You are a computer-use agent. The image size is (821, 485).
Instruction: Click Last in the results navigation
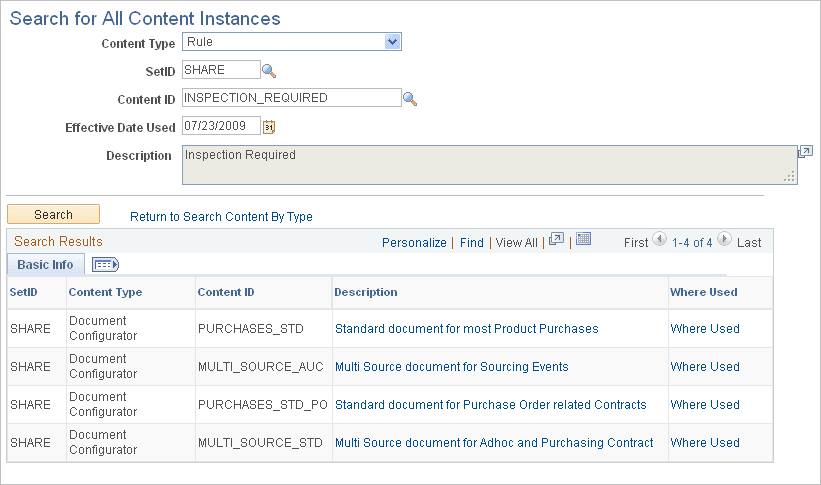pos(749,242)
